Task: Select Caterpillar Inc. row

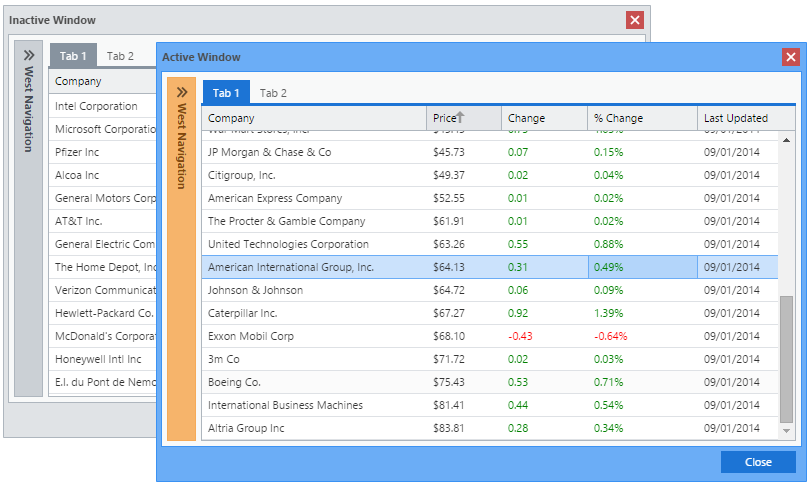Action: (490, 313)
